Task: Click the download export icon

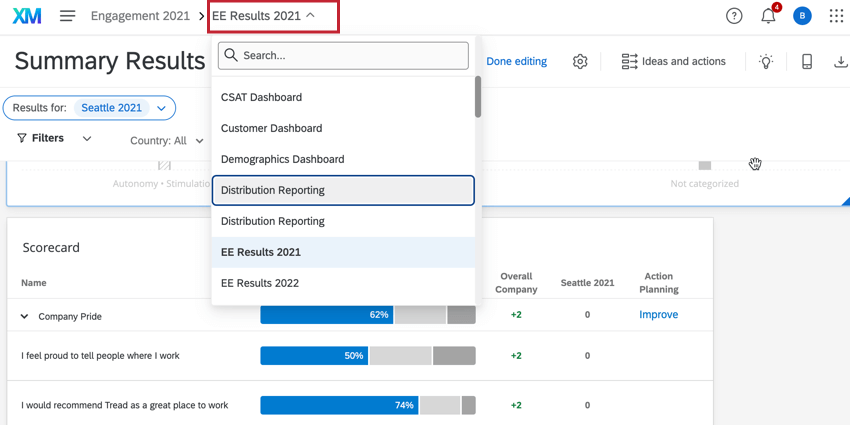Action: tap(840, 62)
